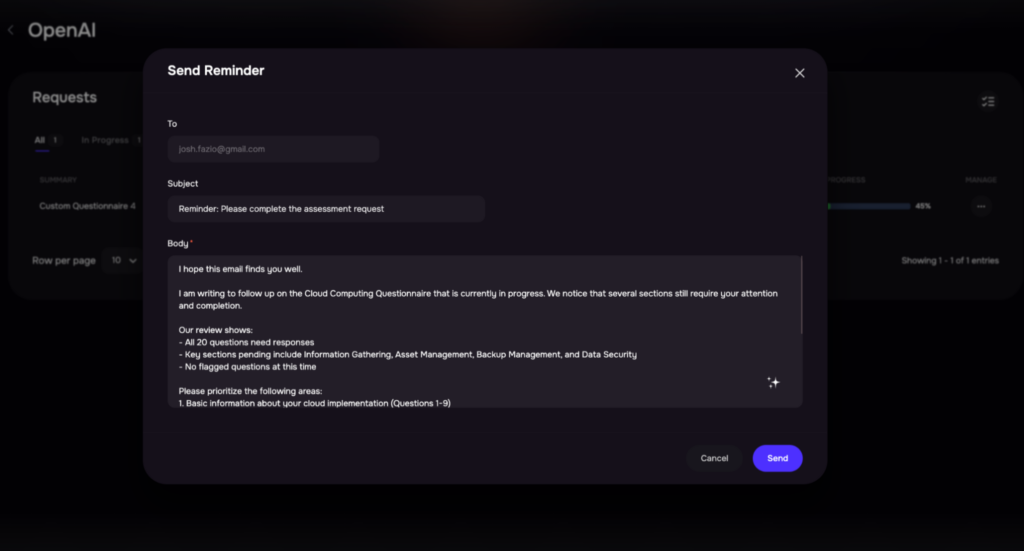The height and width of the screenshot is (551, 1024).
Task: Click the Send Reminder dialog heading
Action: (216, 71)
